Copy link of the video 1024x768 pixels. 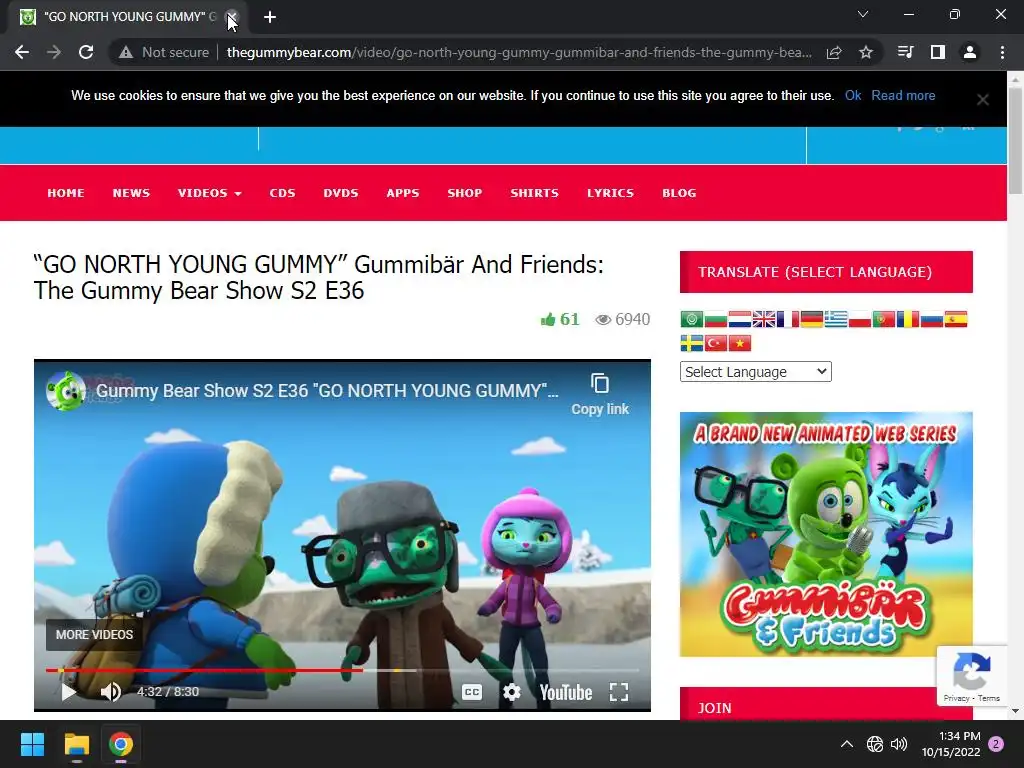[x=600, y=395]
